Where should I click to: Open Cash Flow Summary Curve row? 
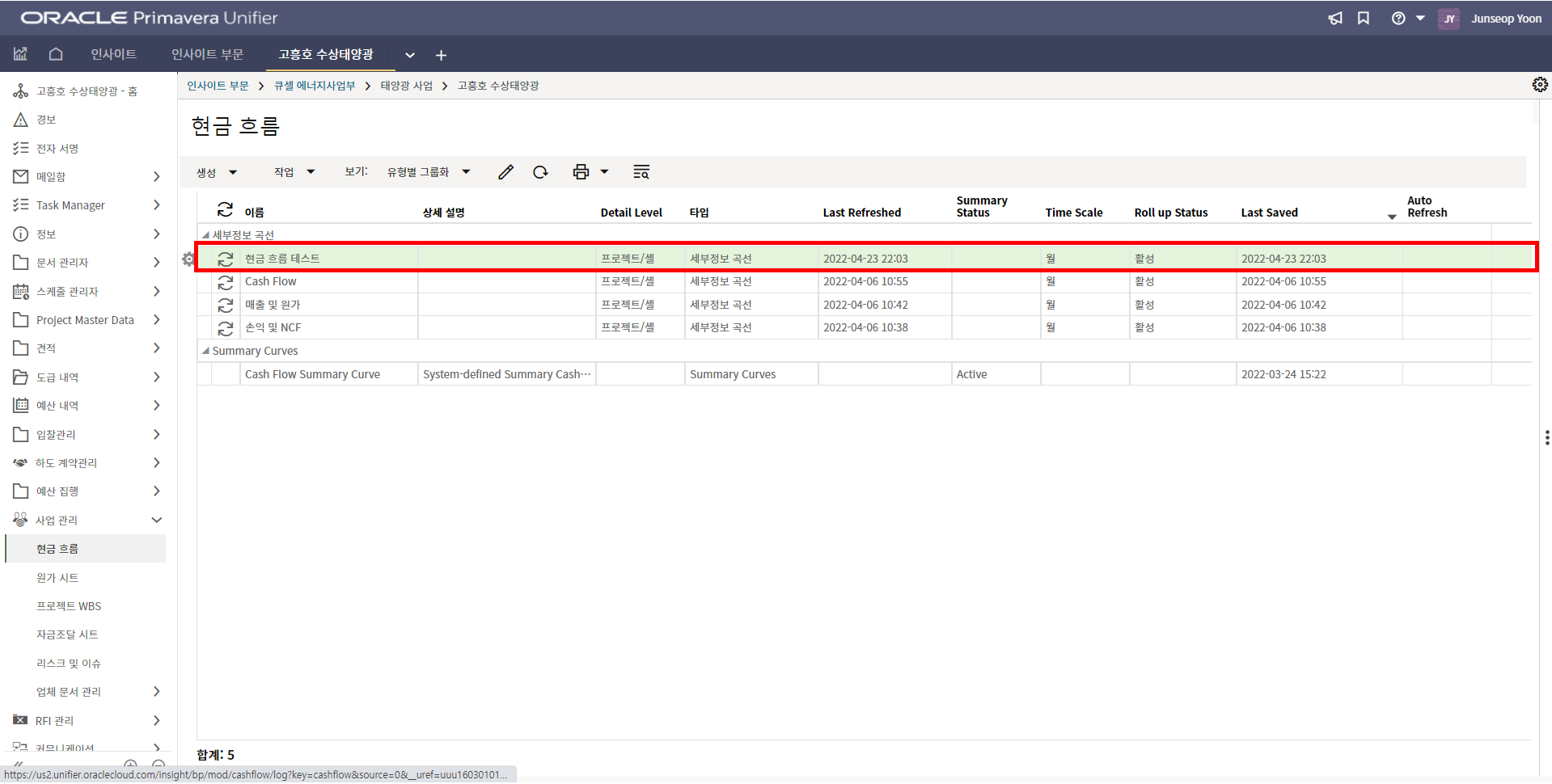click(312, 374)
